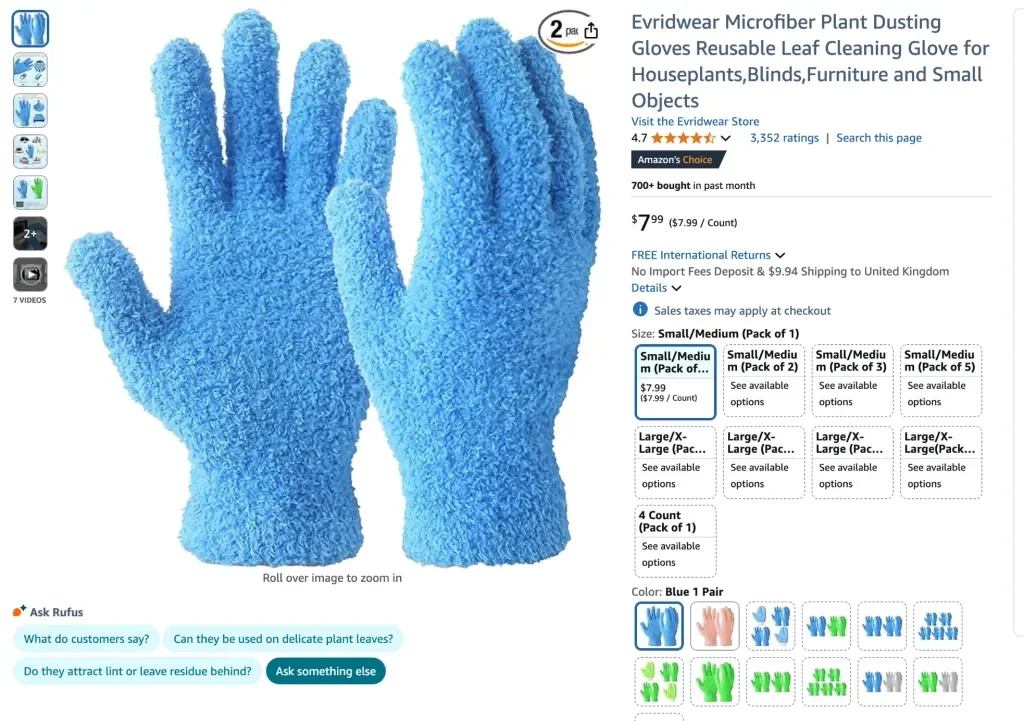Visit the Evridwear Store link
This screenshot has height=721, width=1024.
[695, 121]
